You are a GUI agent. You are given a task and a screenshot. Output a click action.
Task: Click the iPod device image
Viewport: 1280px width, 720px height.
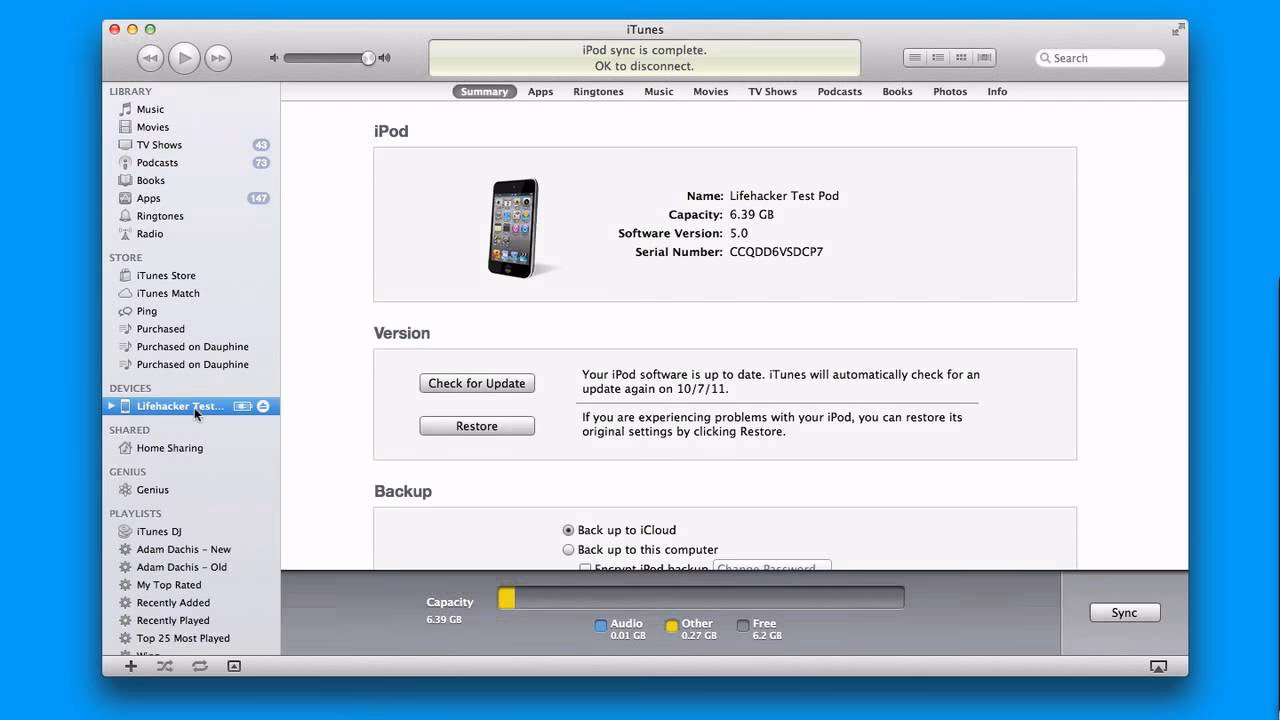(x=514, y=228)
